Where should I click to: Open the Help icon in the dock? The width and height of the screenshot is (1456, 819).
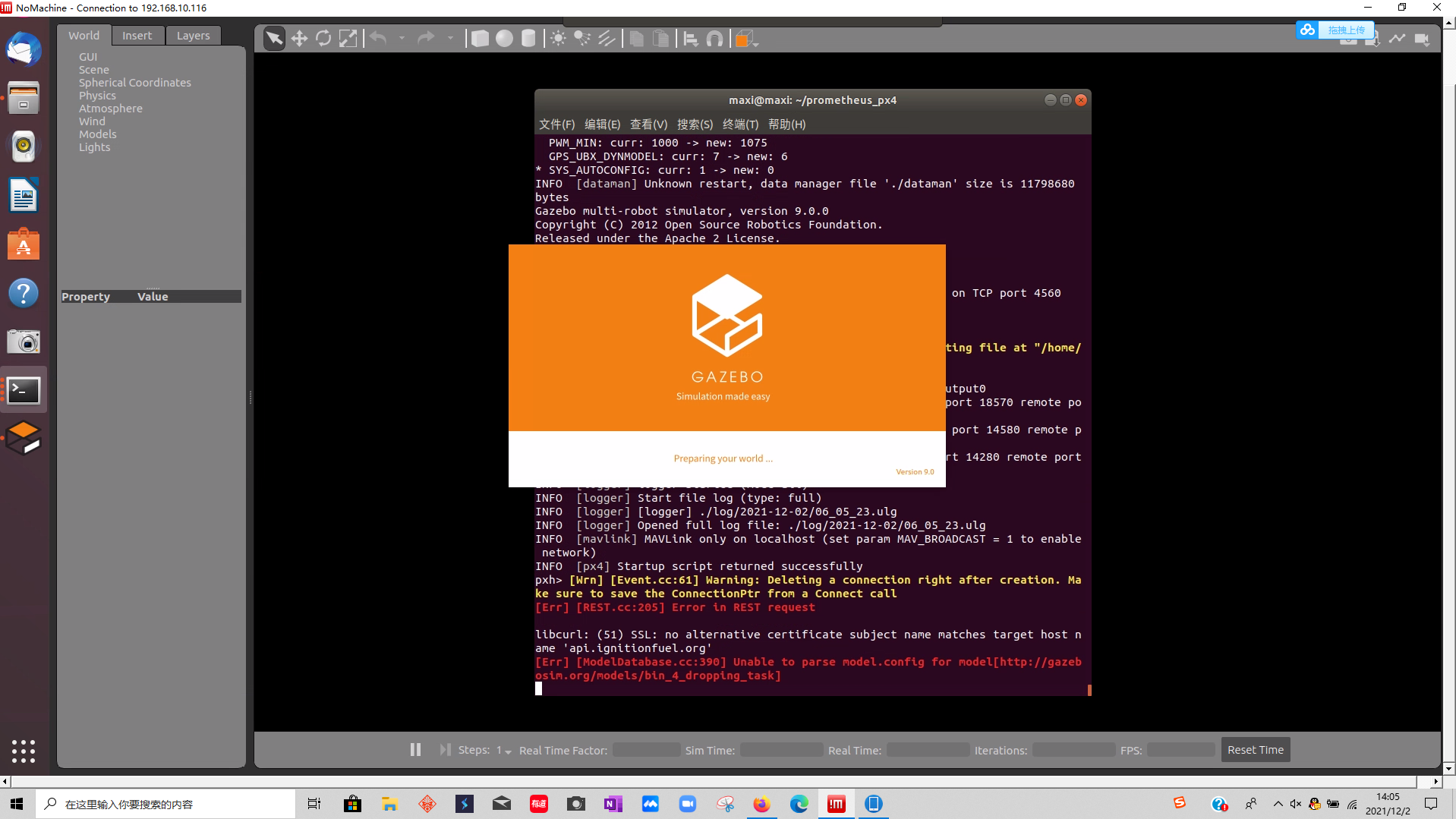pyautogui.click(x=24, y=293)
